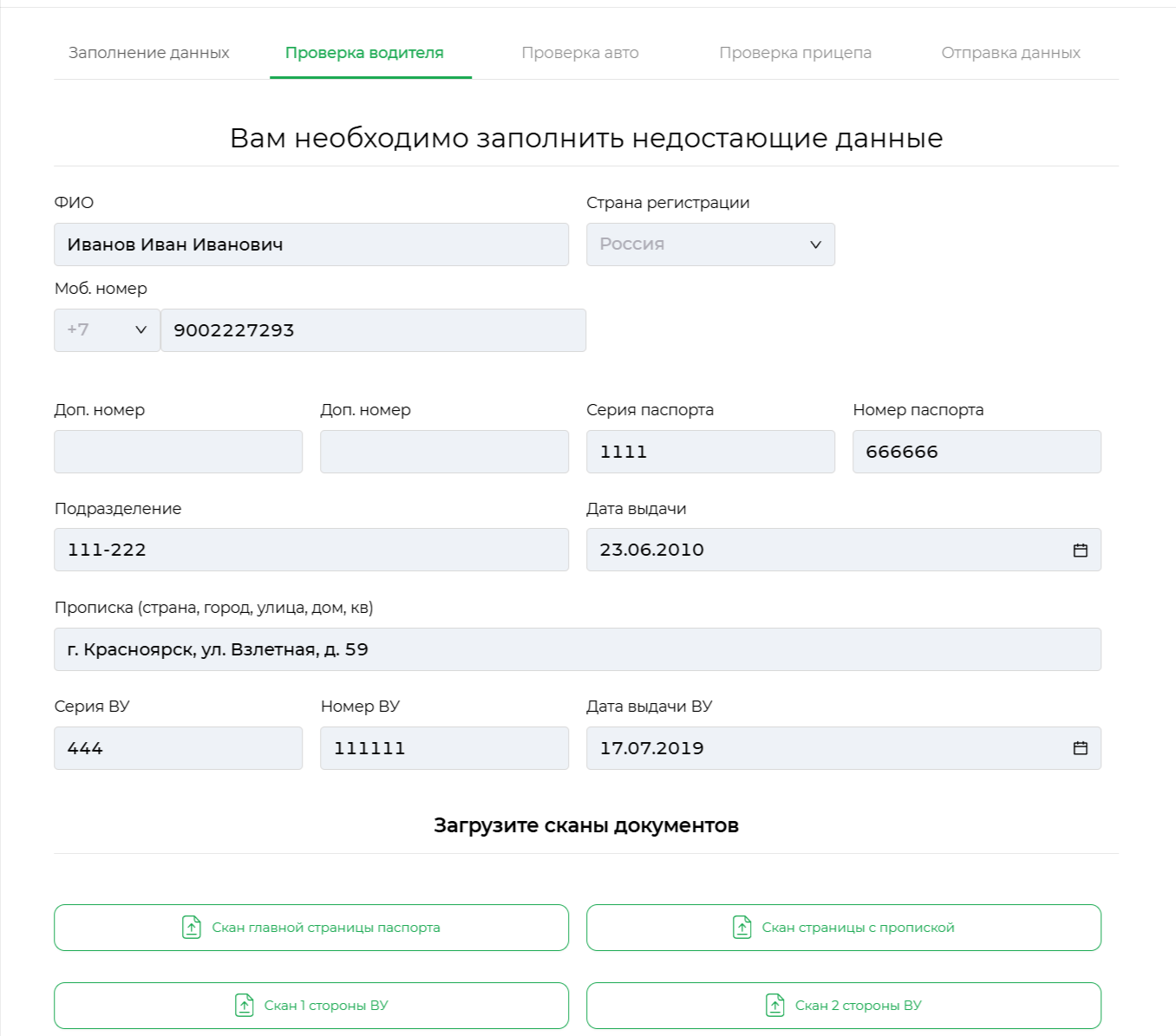Click upload icon for Скан главной страницы паспорта

click(192, 928)
